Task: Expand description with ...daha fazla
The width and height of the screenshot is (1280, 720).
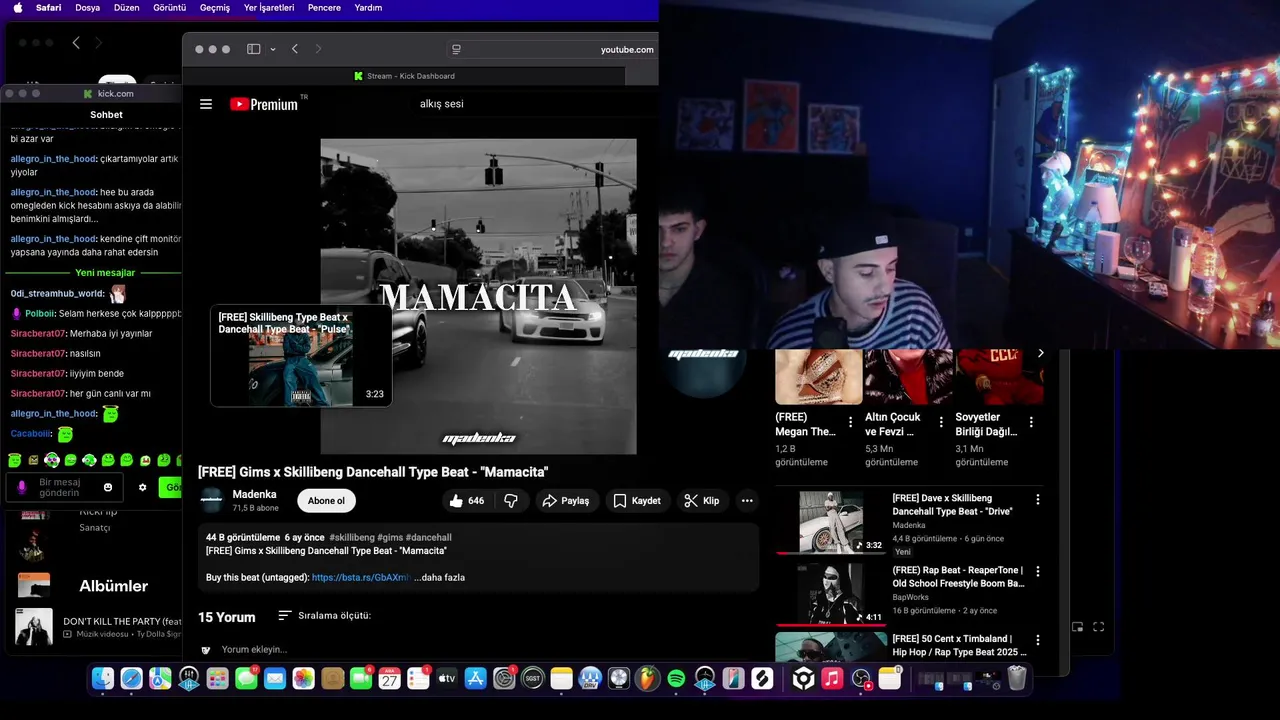Action: (x=439, y=577)
